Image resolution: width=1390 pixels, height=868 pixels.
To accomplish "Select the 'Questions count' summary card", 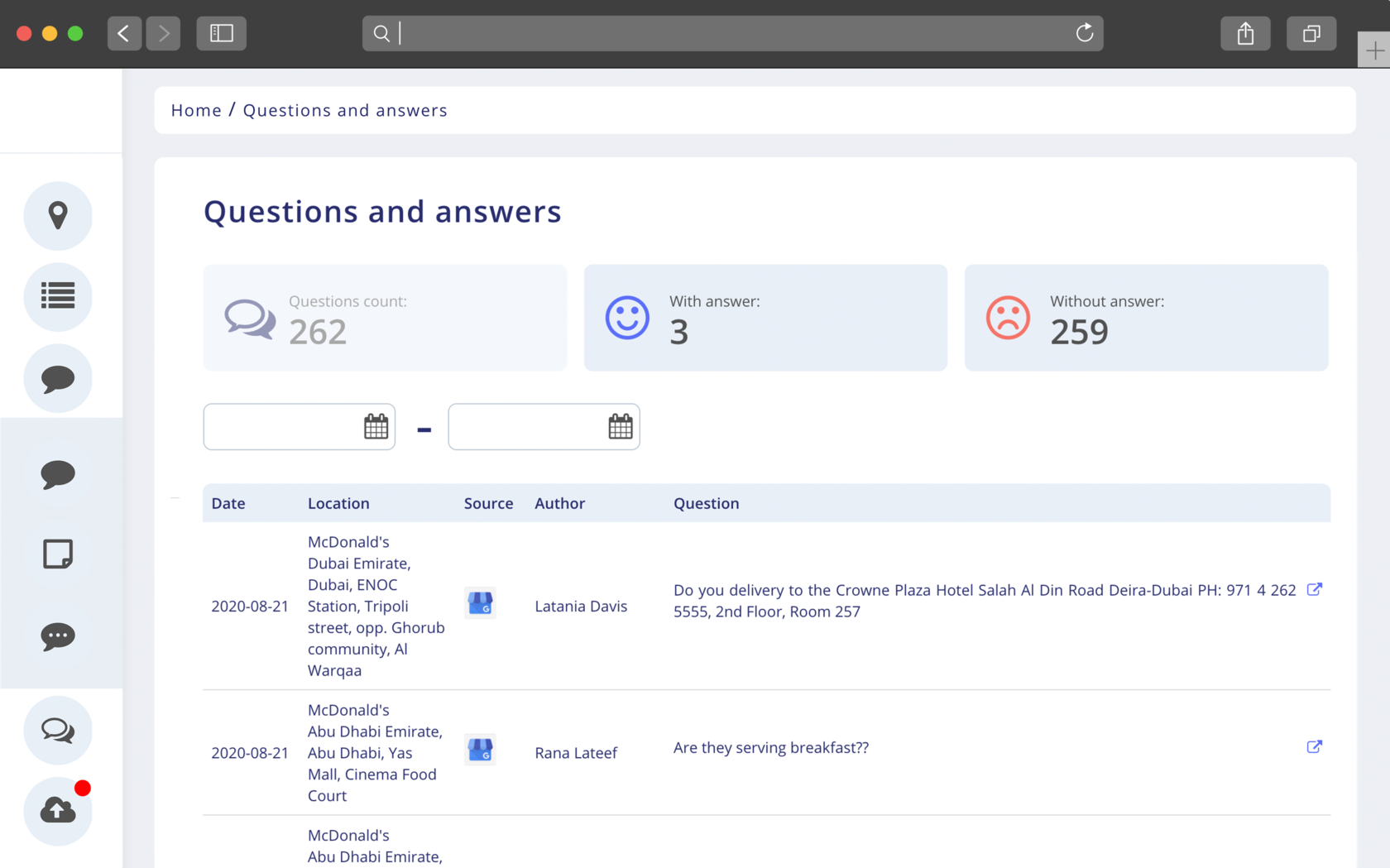I will pyautogui.click(x=385, y=318).
